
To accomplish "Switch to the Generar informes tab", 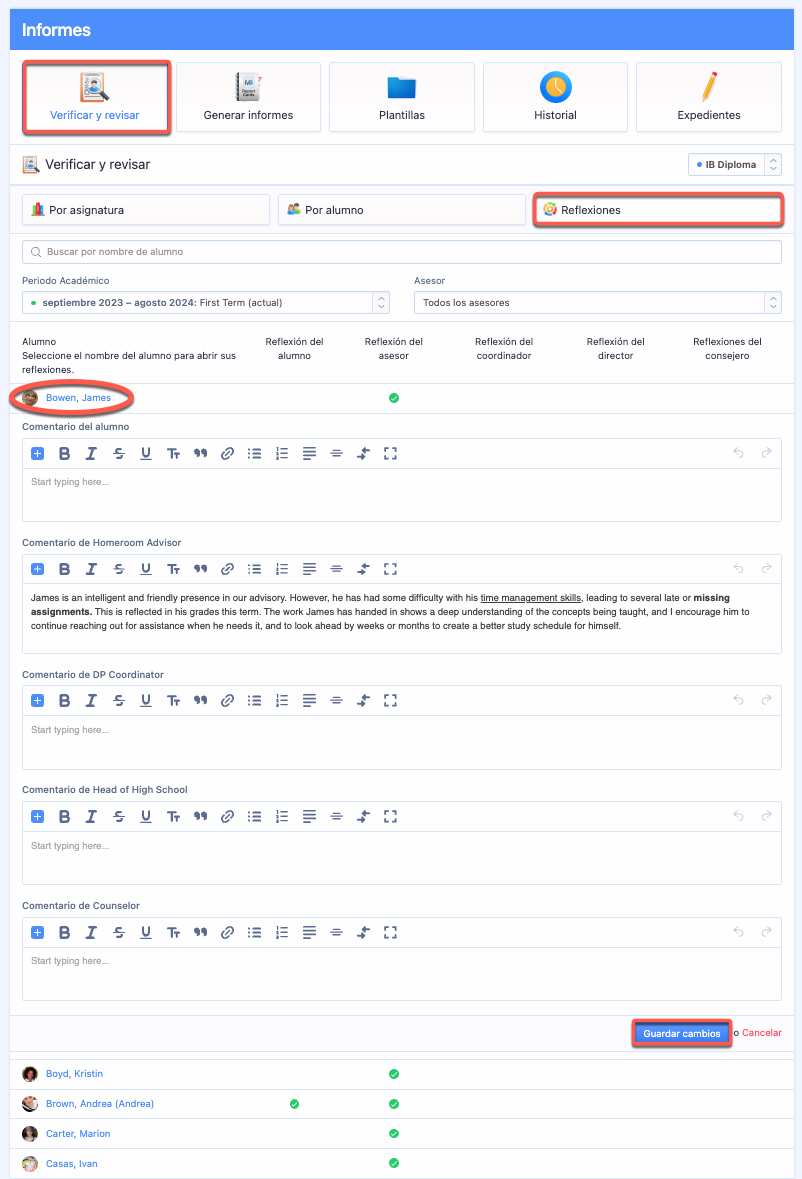I will point(248,97).
